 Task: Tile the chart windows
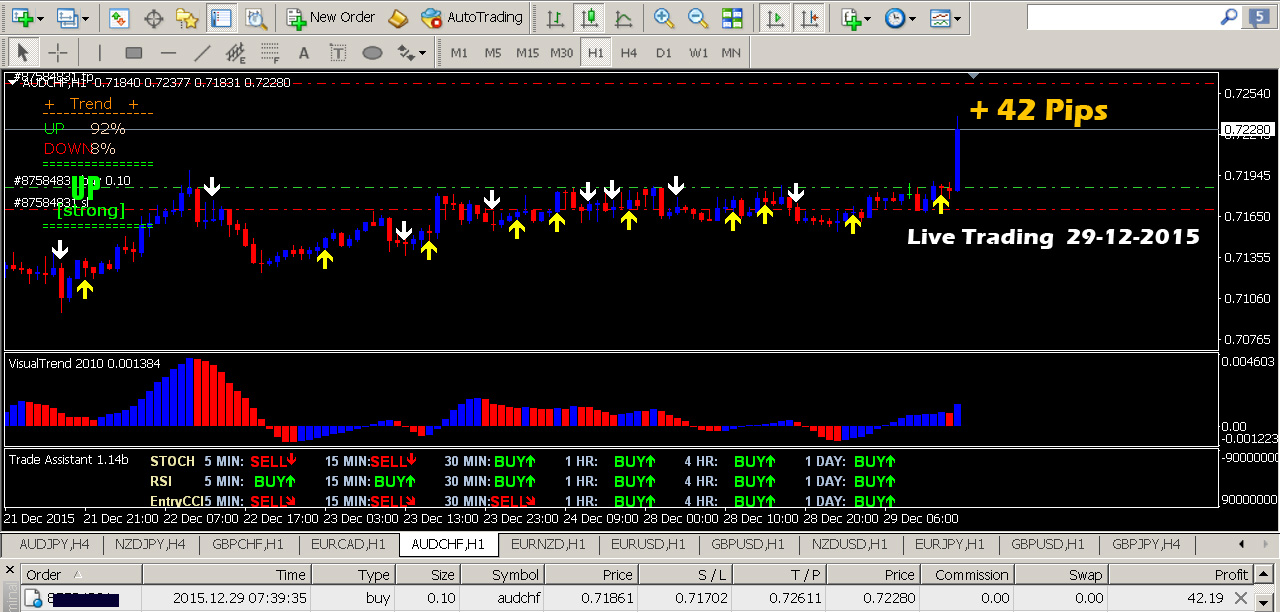733,17
